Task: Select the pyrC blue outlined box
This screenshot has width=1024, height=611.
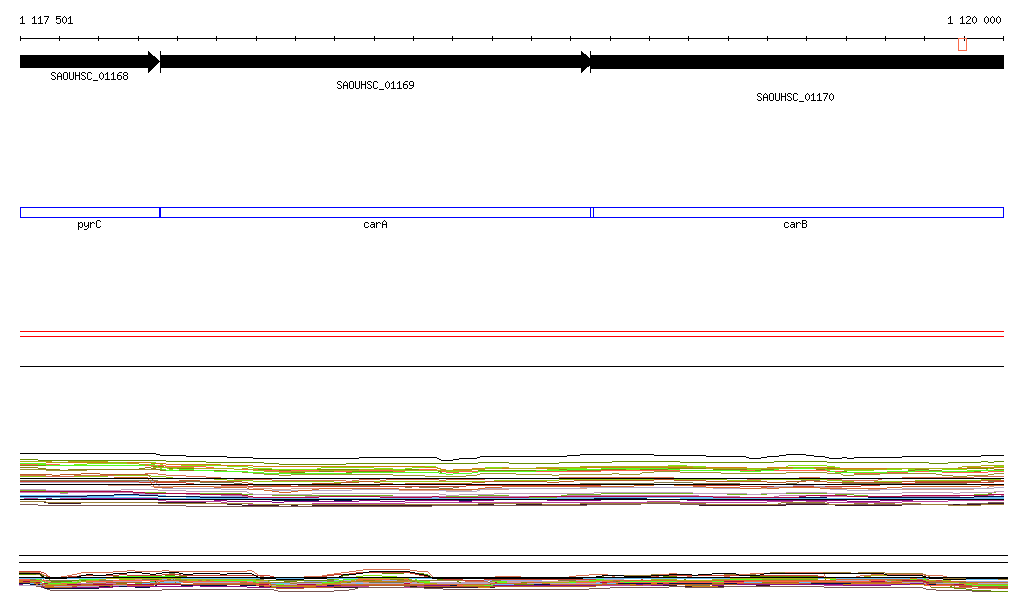Action: tap(89, 212)
